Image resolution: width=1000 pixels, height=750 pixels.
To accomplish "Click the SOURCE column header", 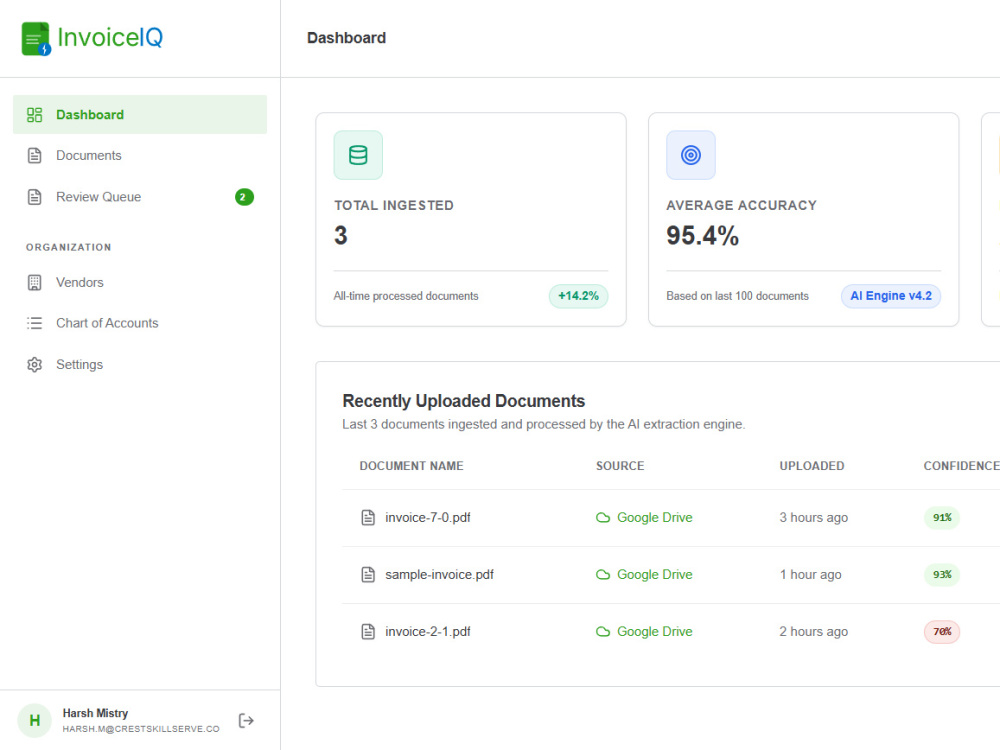I will coord(620,466).
